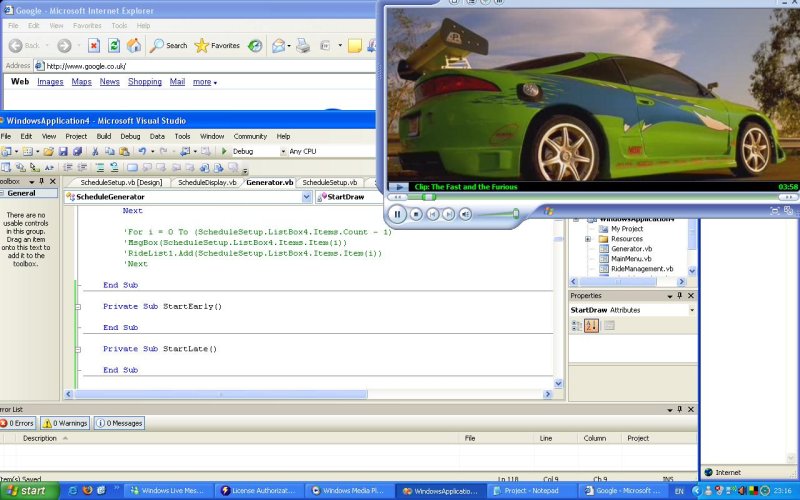This screenshot has width=800, height=500.
Task: Refresh the page in Internet Explorer
Action: point(114,45)
